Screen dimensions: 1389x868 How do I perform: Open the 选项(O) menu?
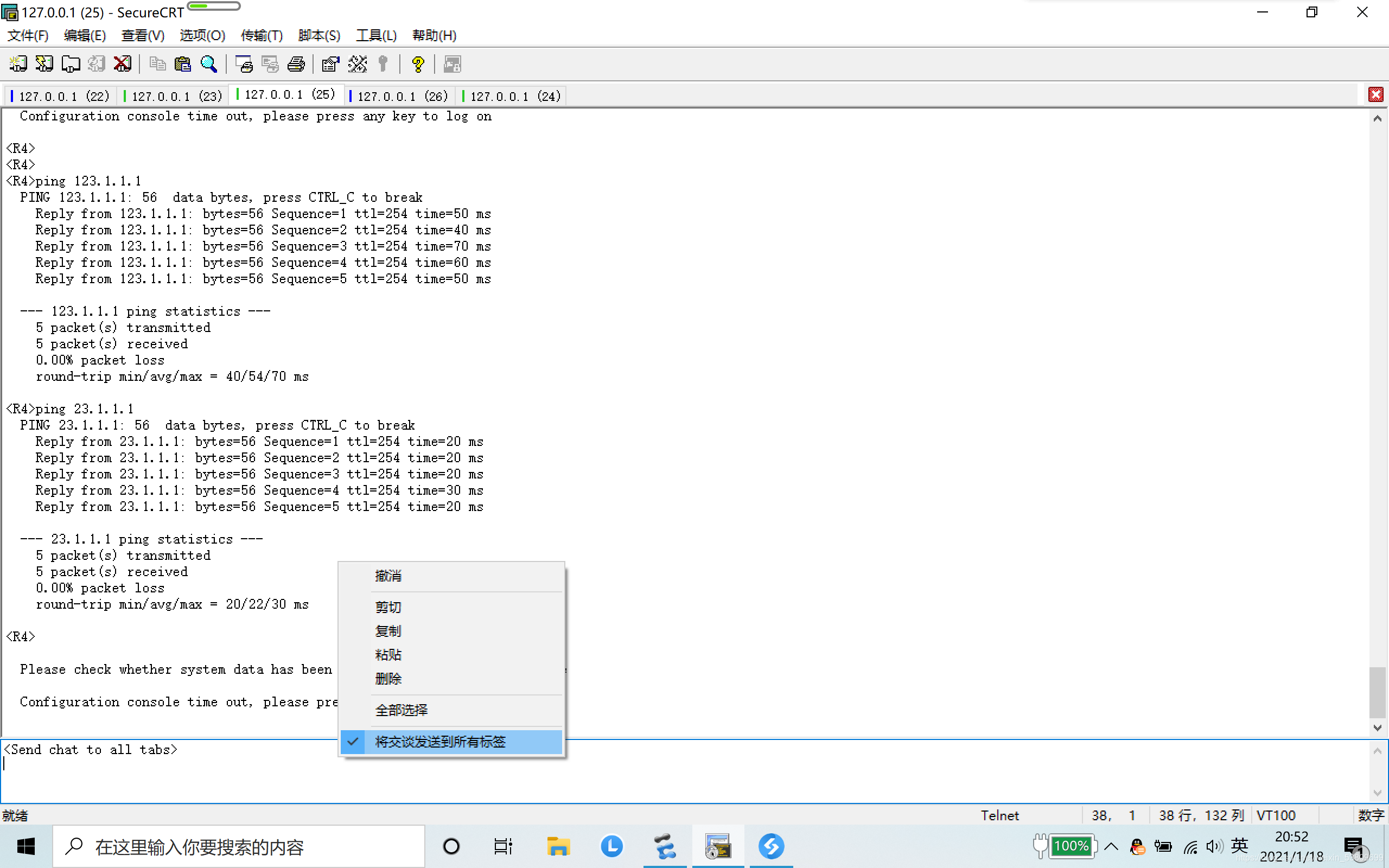coord(202,36)
